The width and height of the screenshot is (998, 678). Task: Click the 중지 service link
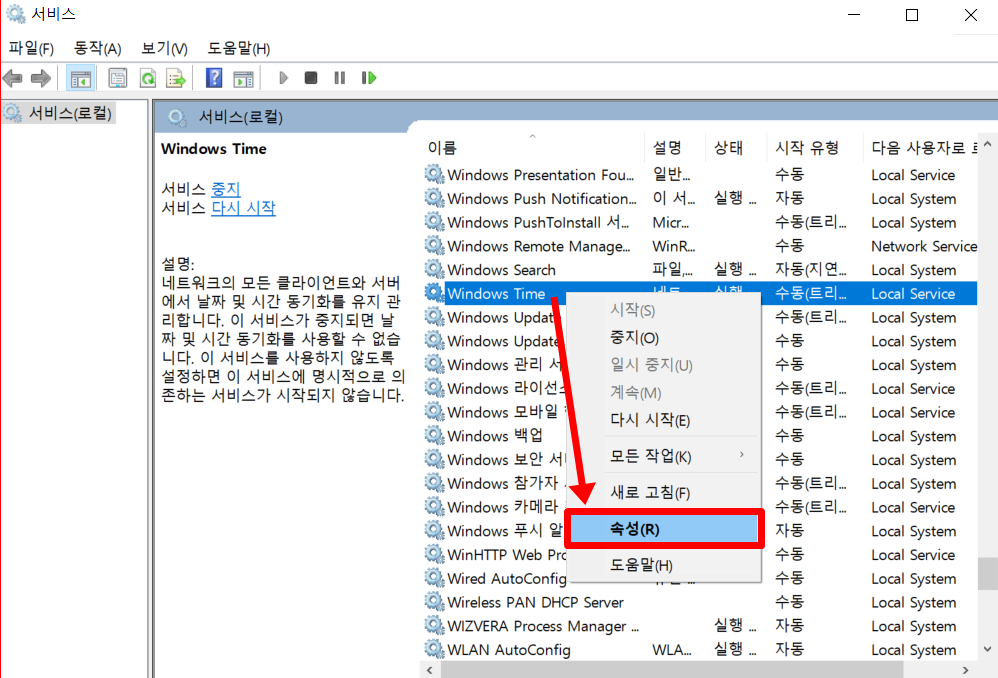[225, 189]
